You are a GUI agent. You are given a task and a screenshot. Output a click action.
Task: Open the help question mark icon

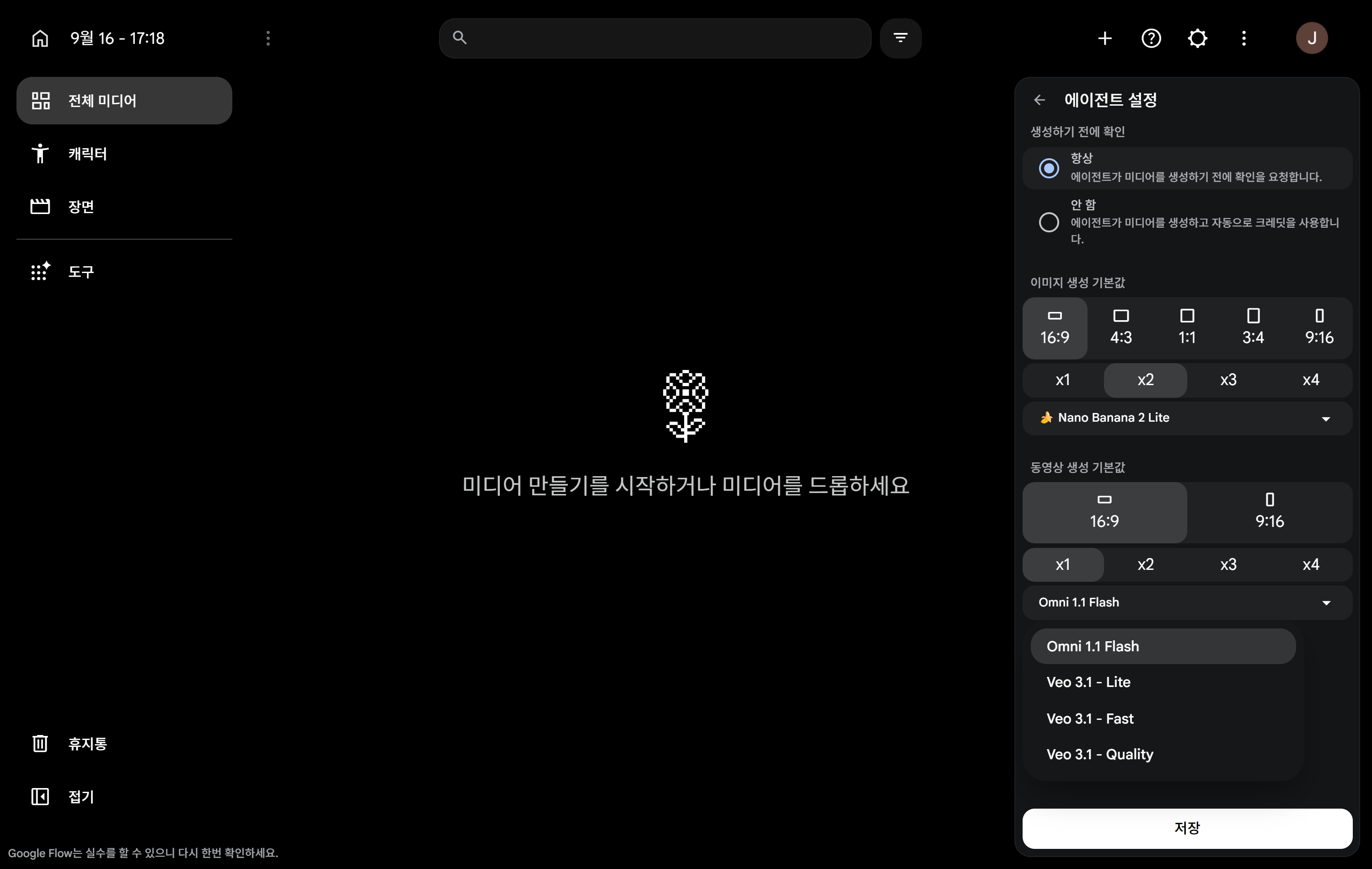coord(1151,38)
